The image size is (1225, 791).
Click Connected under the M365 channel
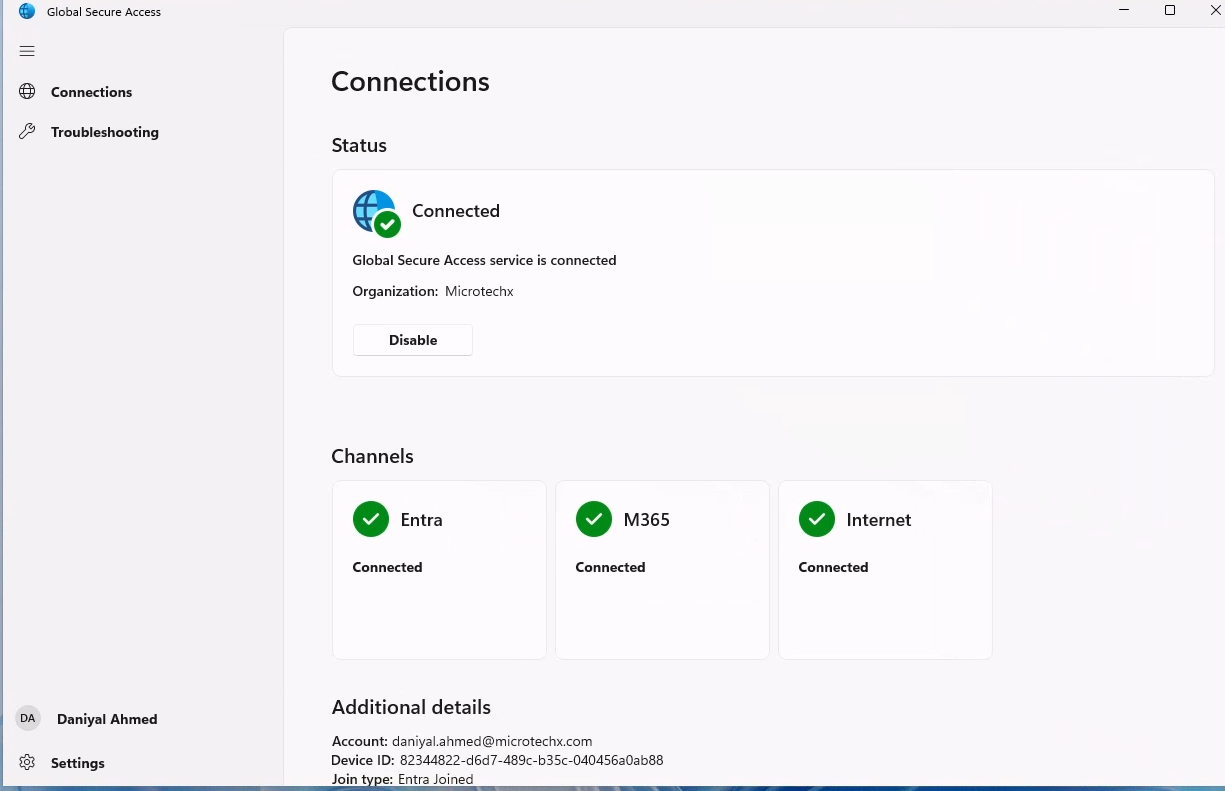pos(610,567)
